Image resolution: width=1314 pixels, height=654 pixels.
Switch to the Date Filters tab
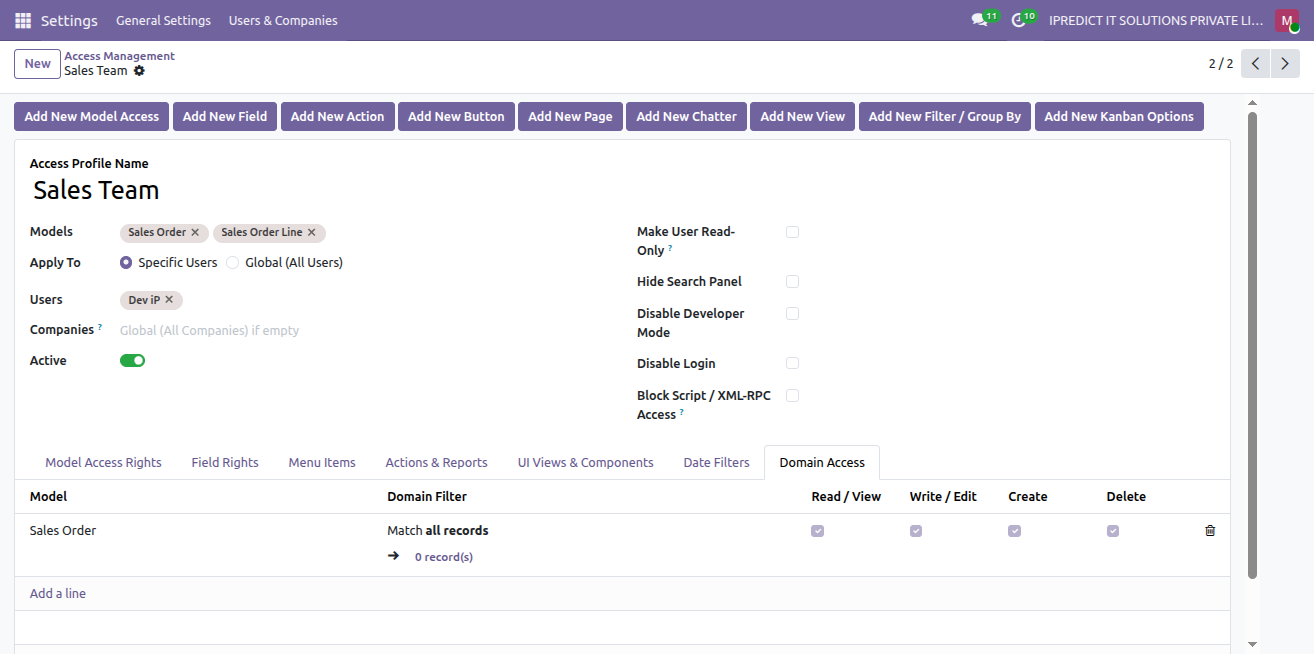coord(716,463)
